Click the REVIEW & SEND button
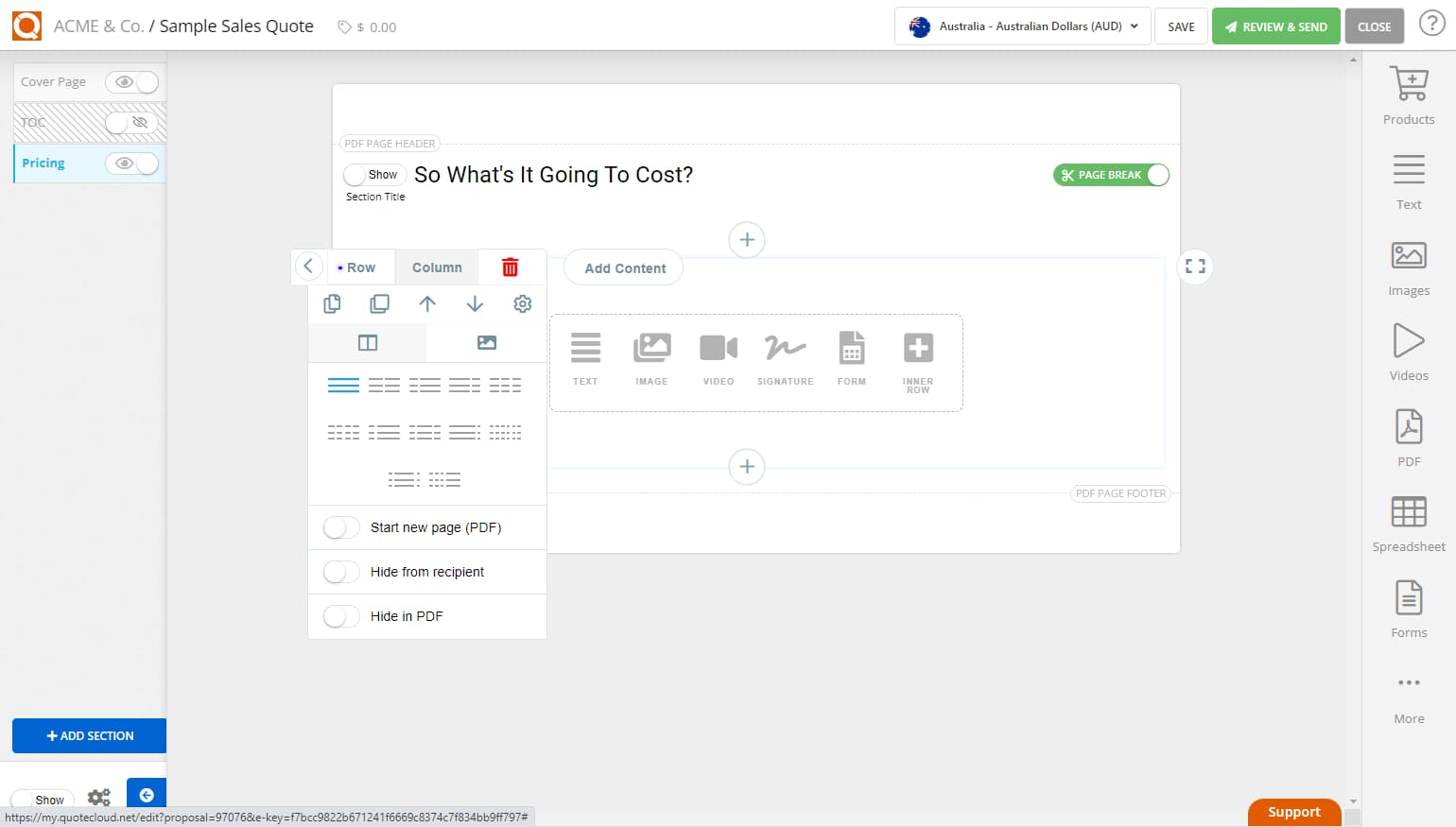The image size is (1456, 827). coord(1275,26)
